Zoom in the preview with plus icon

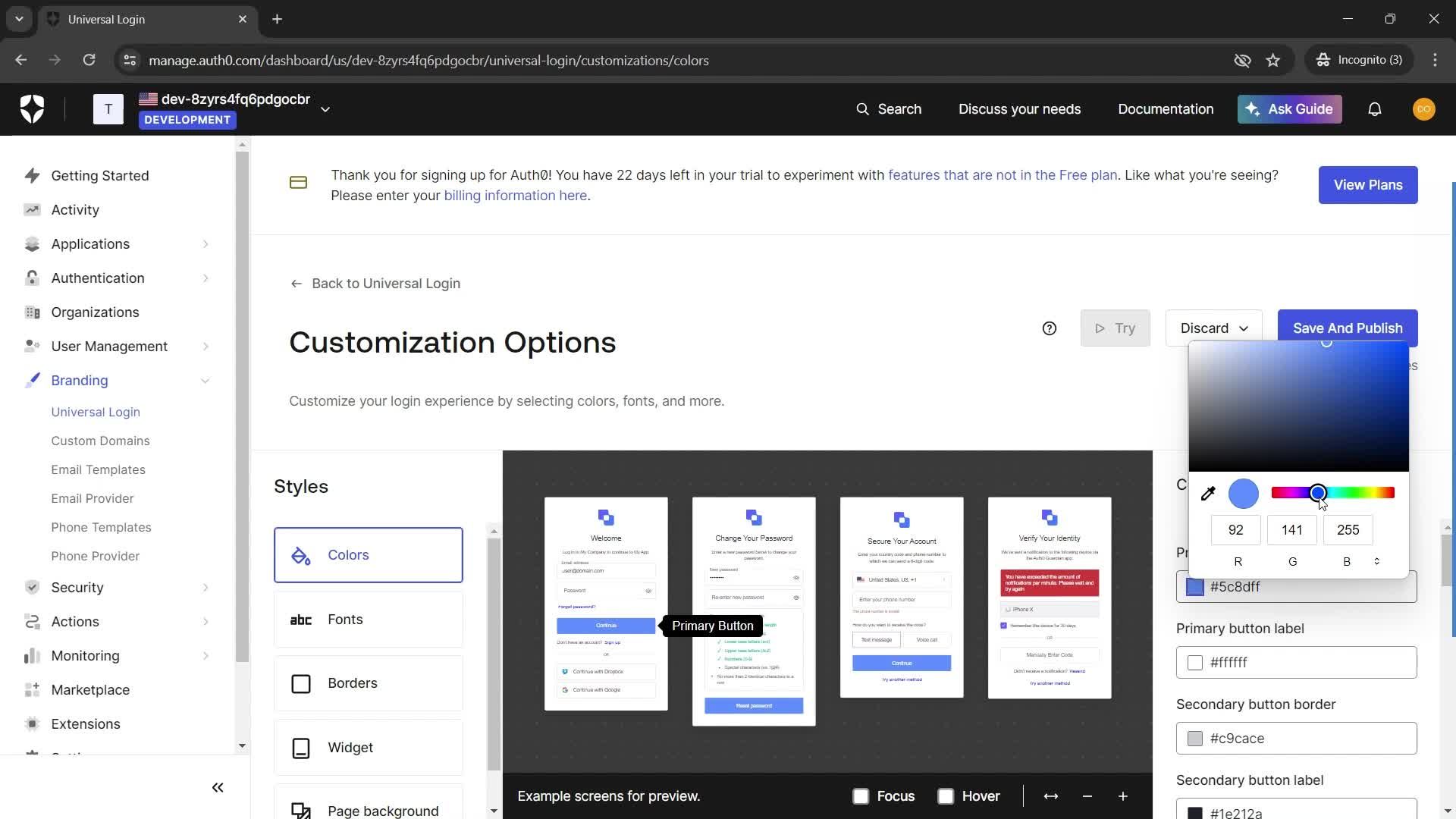coord(1123,796)
